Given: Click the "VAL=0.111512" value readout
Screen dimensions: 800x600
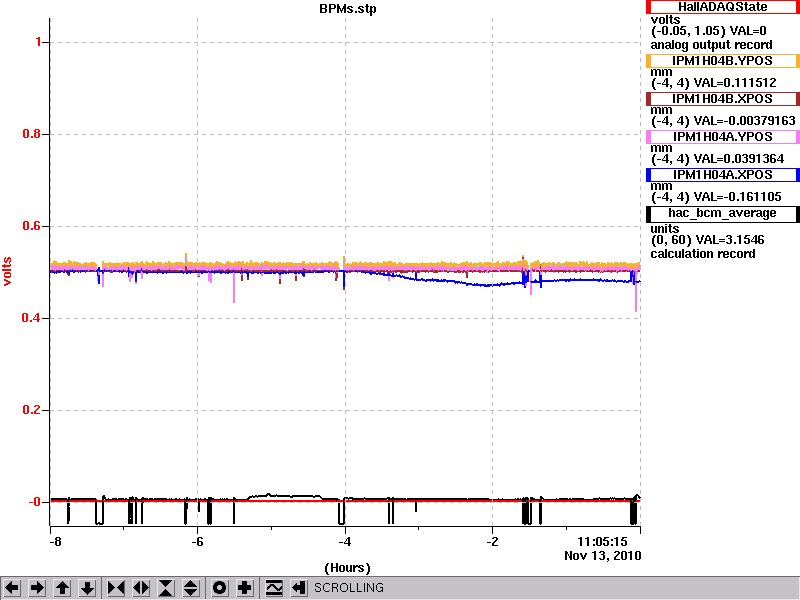Looking at the screenshot, I should coord(735,83).
